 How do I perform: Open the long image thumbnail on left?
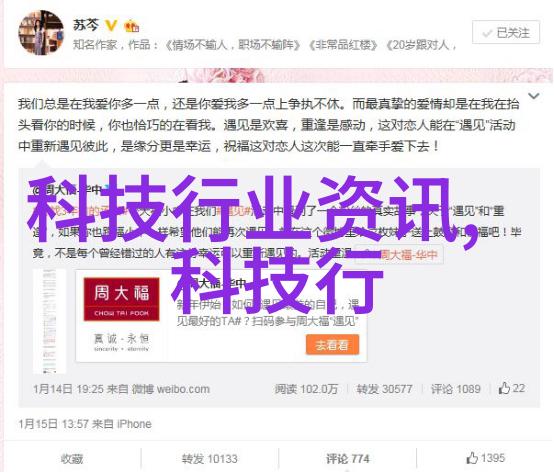pos(49,321)
